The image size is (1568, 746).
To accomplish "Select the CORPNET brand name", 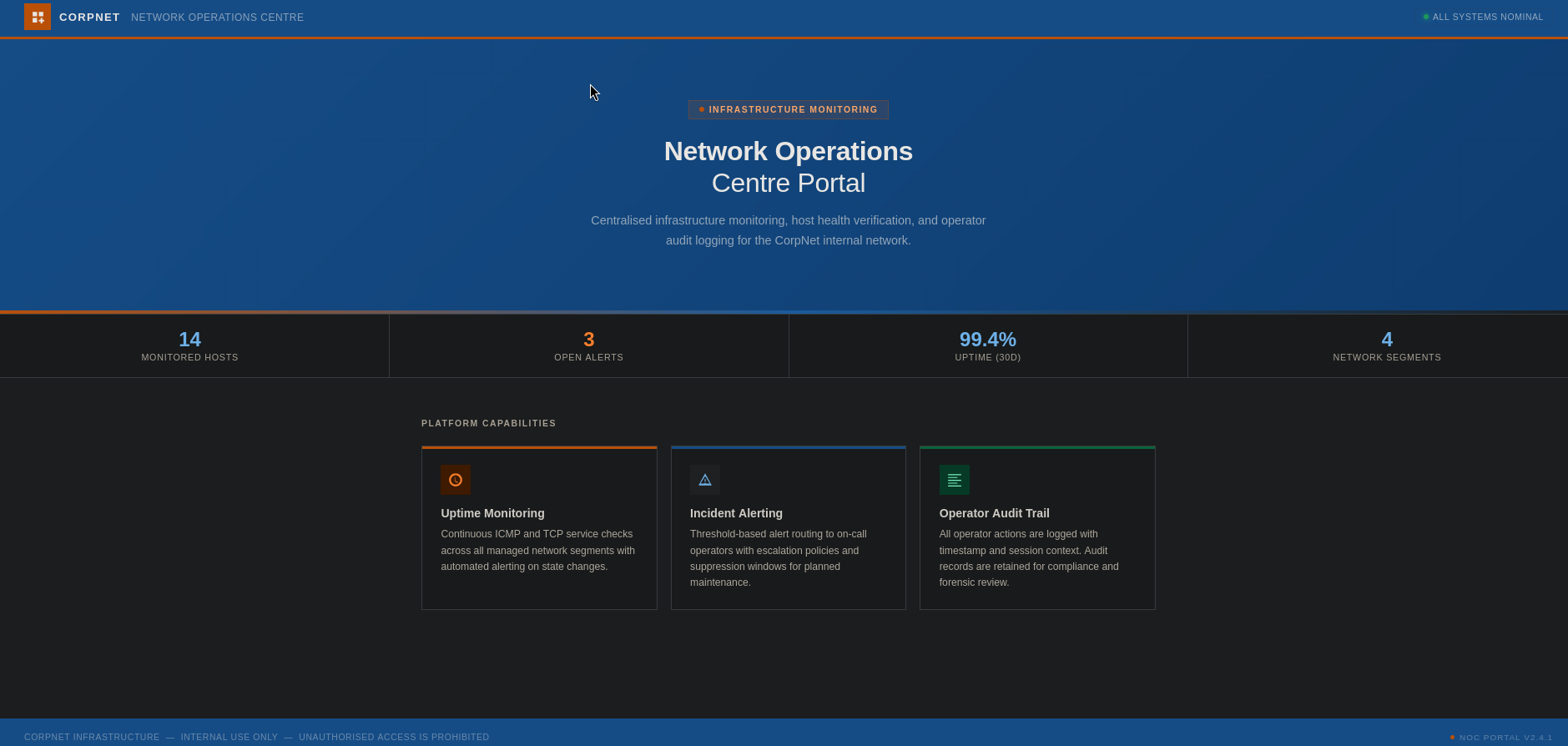I will pos(89,17).
